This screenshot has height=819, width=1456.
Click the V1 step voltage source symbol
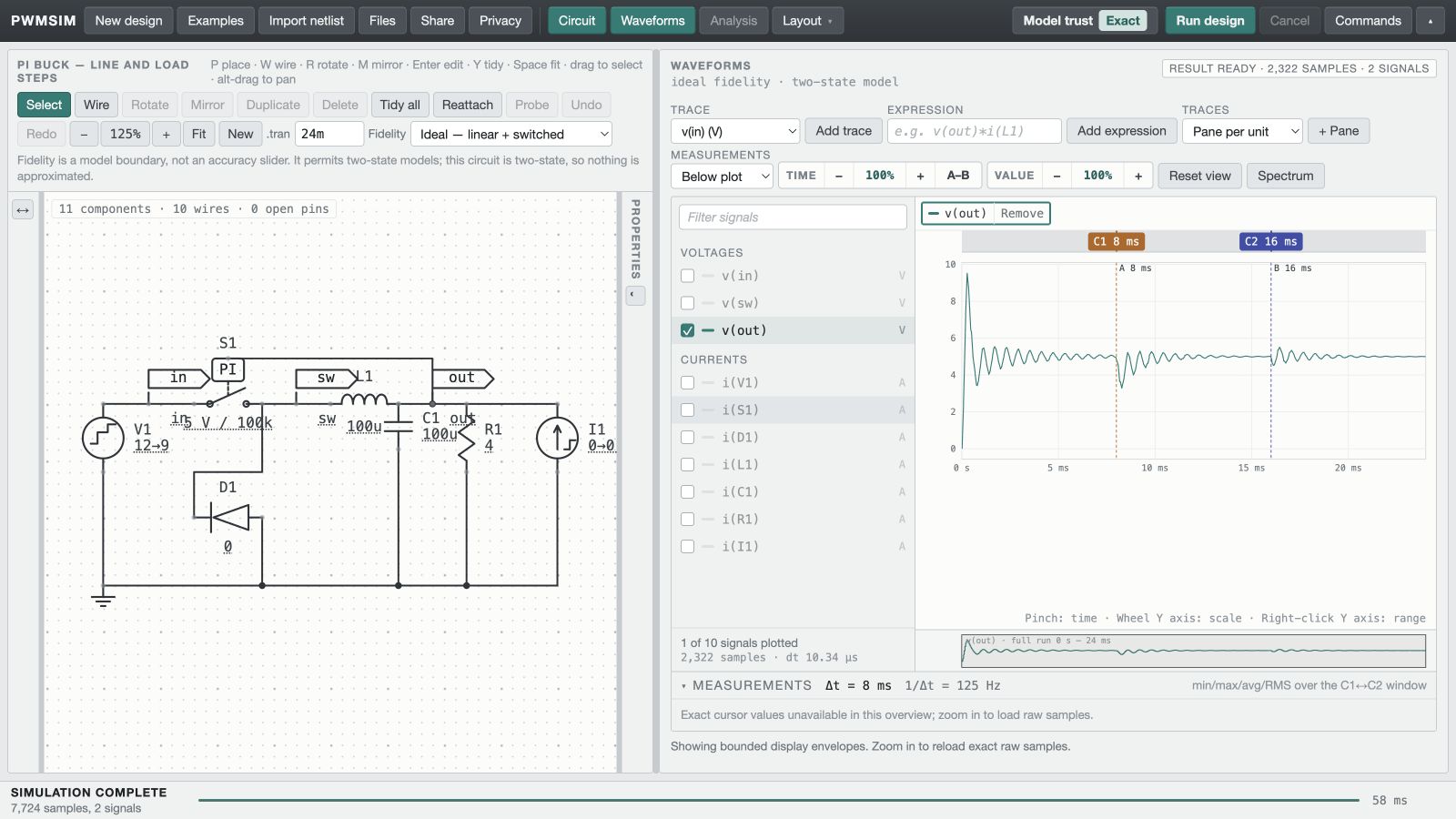(103, 438)
